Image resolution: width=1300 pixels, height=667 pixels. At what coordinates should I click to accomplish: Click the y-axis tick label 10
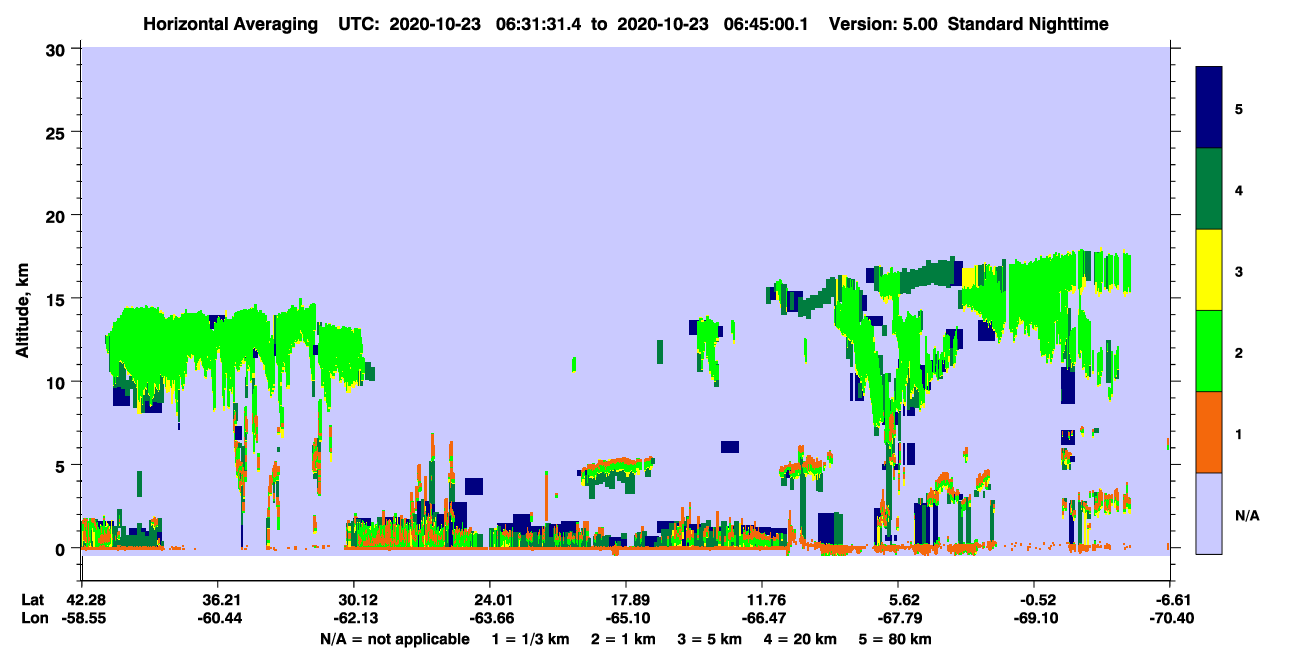coord(58,382)
